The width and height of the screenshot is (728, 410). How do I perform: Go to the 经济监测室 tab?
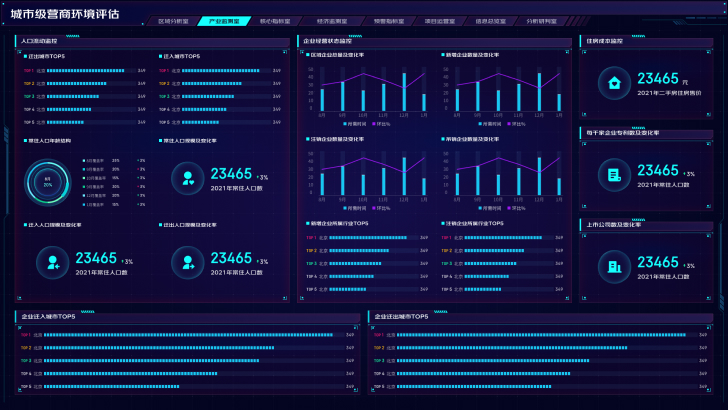click(332, 21)
